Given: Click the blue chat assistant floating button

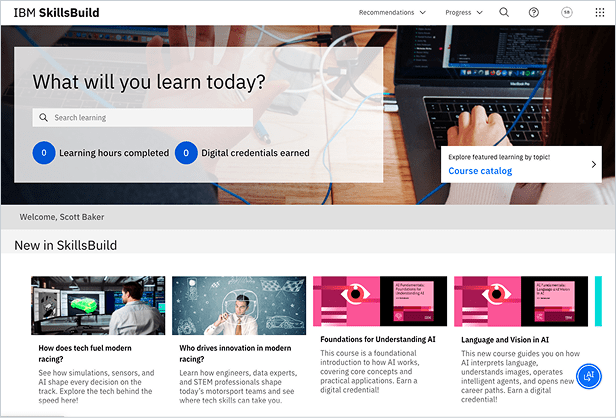Looking at the screenshot, I should [x=589, y=376].
